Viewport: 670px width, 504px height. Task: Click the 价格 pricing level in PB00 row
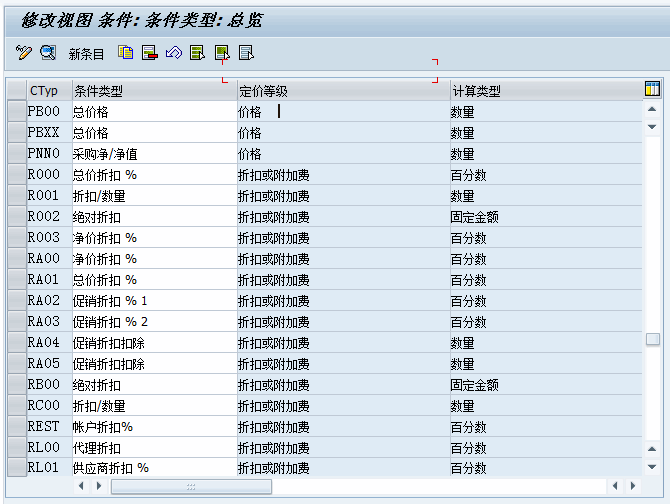(x=250, y=112)
